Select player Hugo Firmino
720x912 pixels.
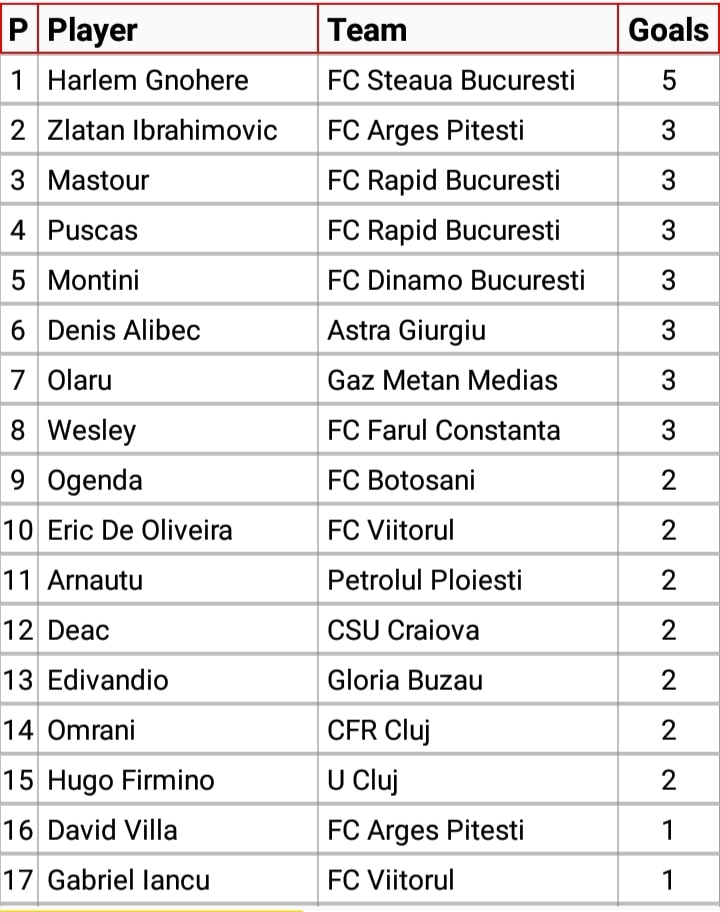131,781
